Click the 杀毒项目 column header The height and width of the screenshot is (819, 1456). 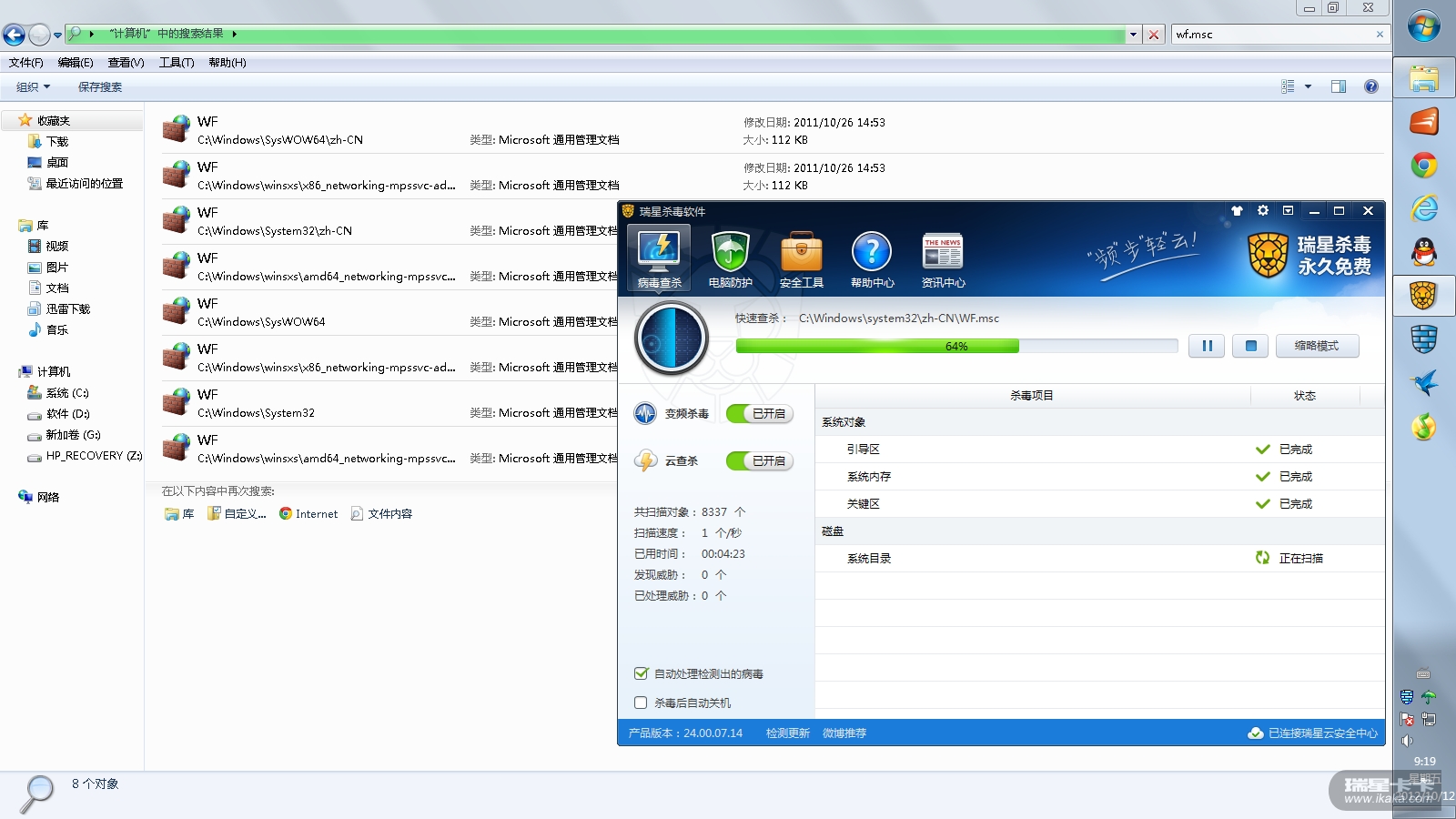1032,396
